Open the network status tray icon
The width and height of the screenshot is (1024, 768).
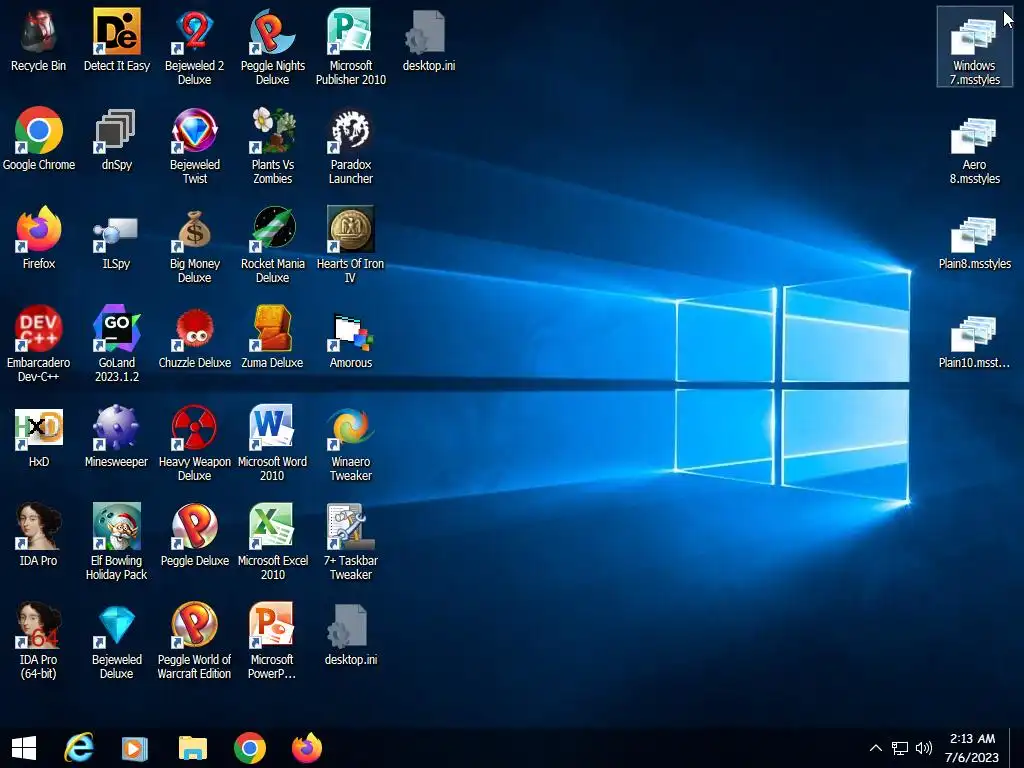(900, 748)
